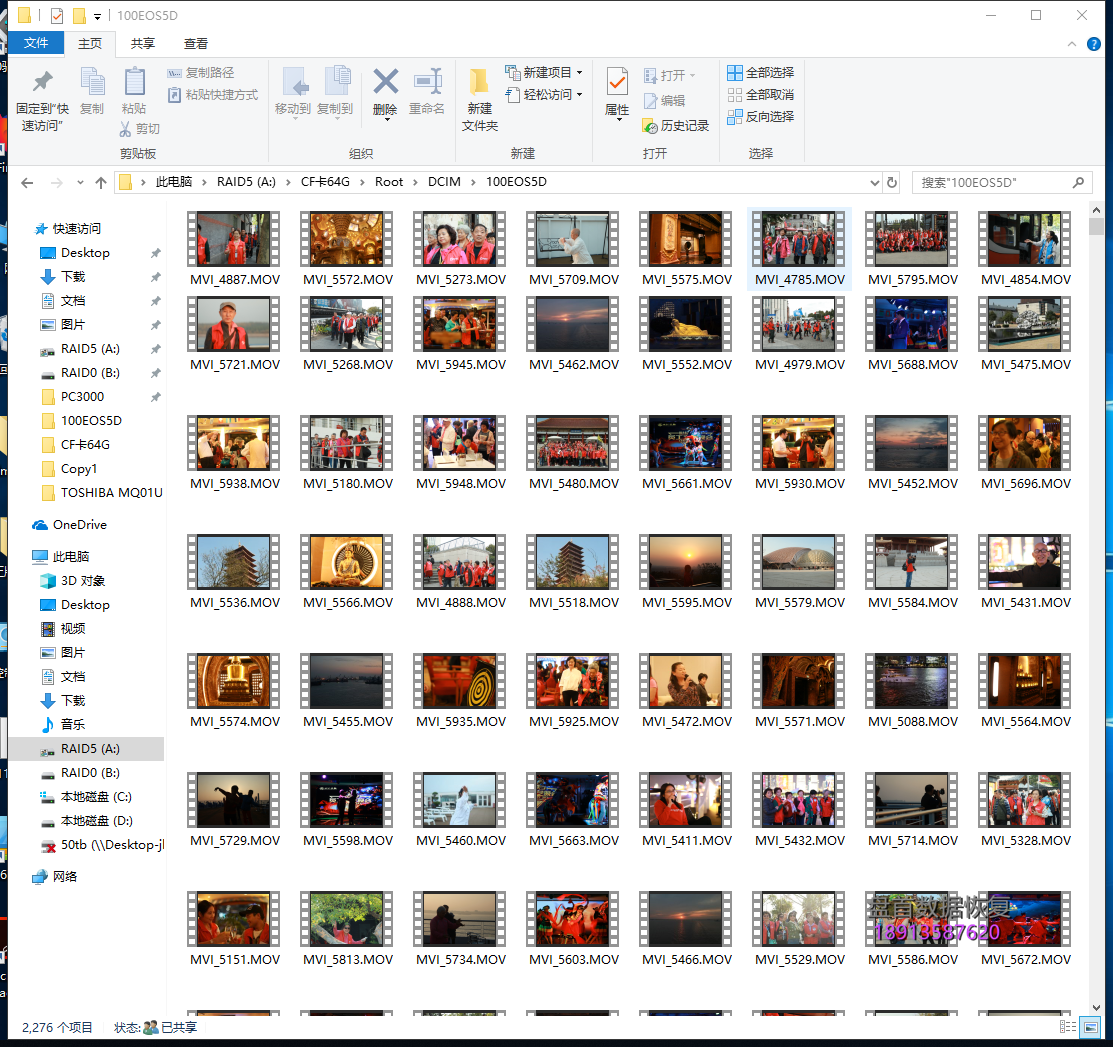
Task: Click the Cut (剪切) scissors icon
Action: tap(126, 129)
